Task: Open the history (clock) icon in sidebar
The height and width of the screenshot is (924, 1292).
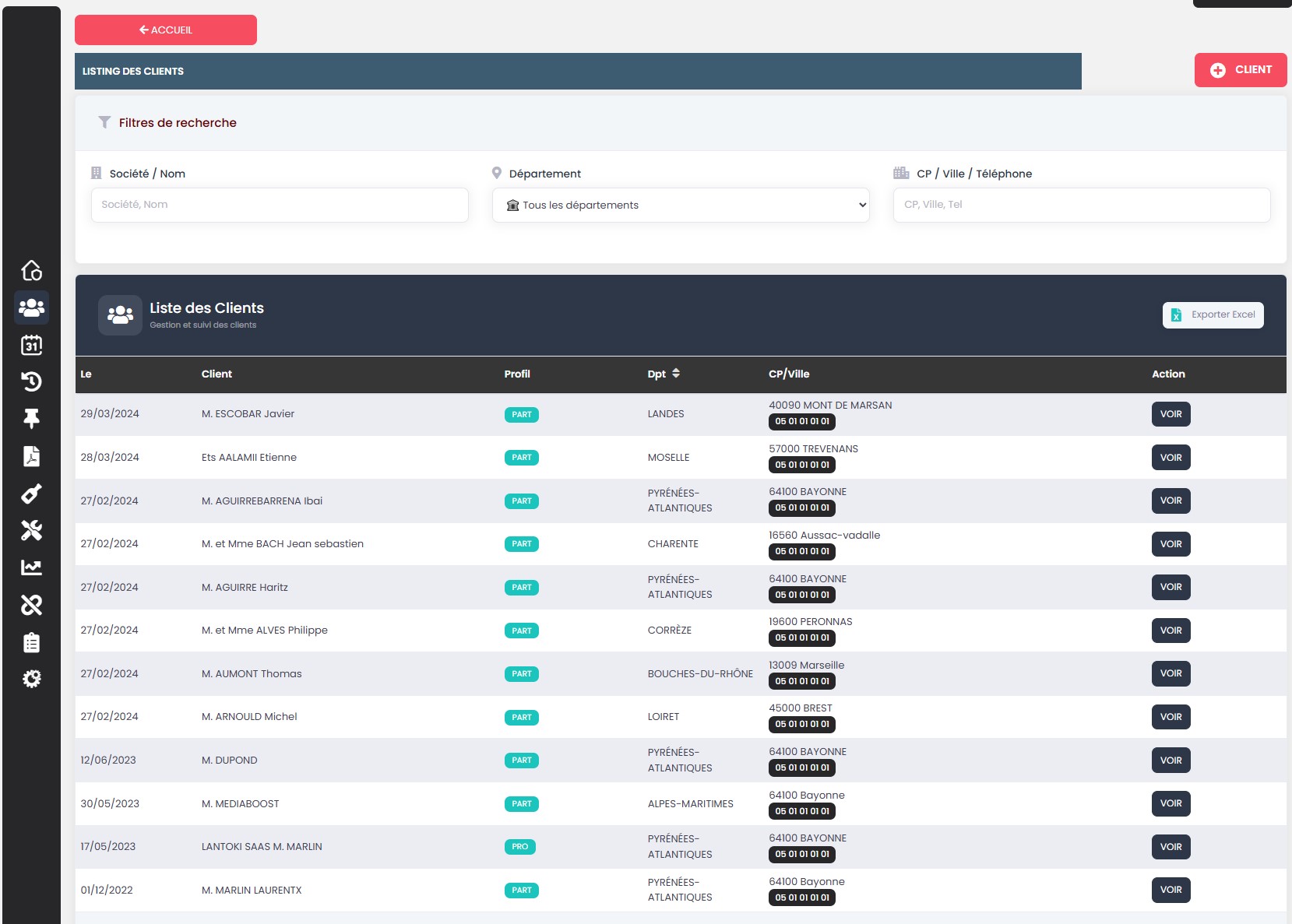Action: point(31,381)
